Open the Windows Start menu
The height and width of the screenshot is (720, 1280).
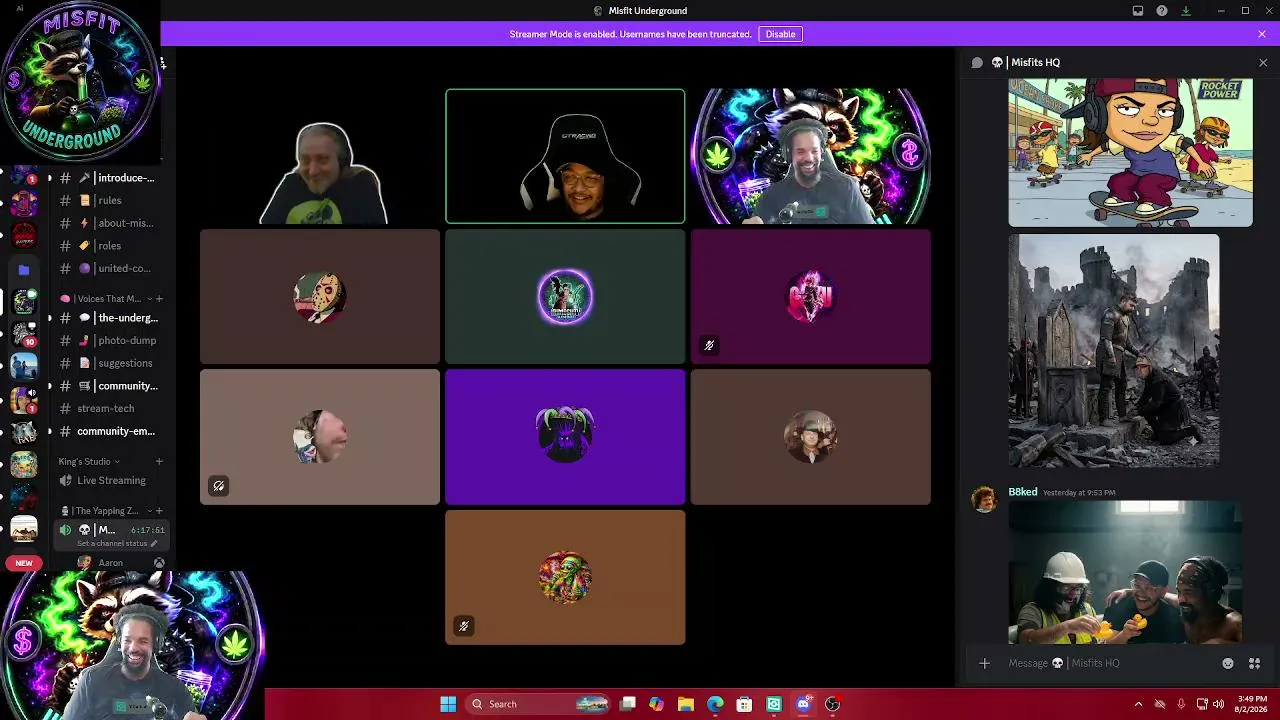[448, 704]
